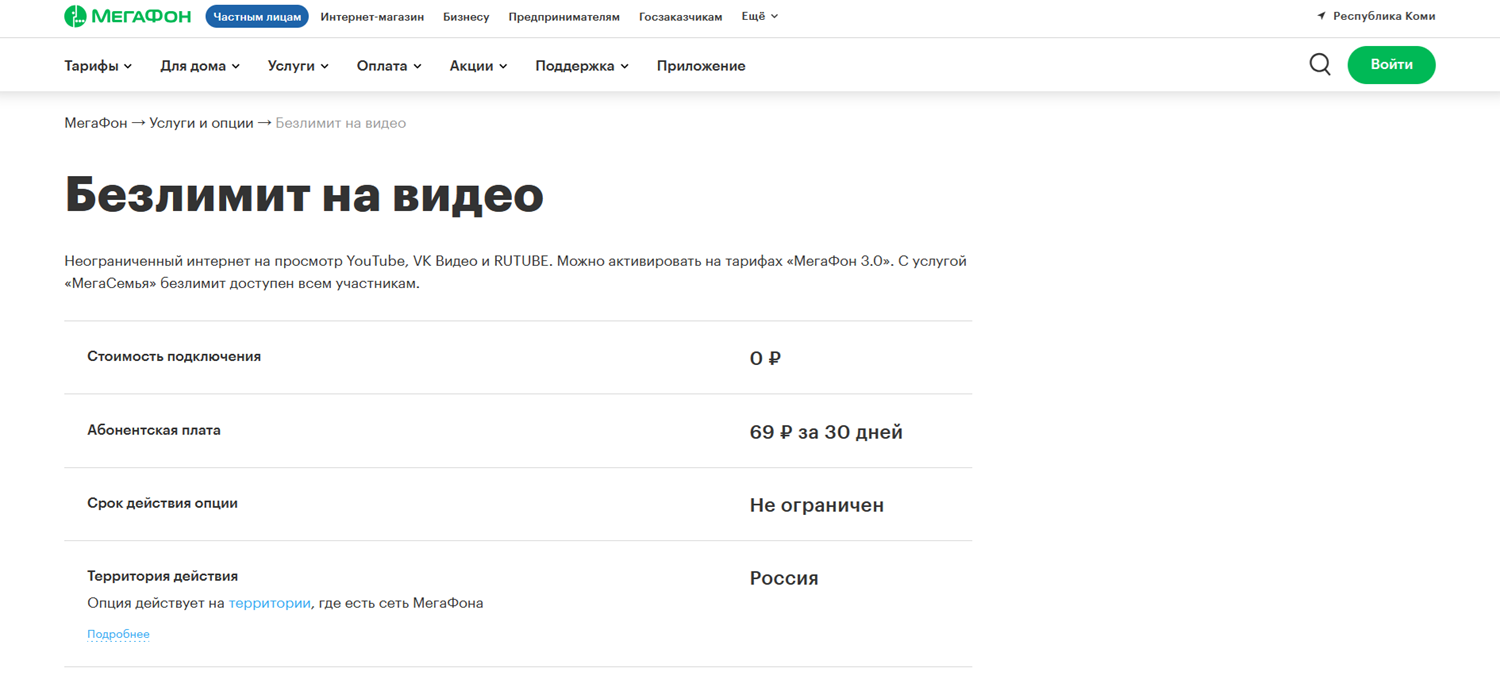Expand the Поддержка menu

tap(582, 66)
